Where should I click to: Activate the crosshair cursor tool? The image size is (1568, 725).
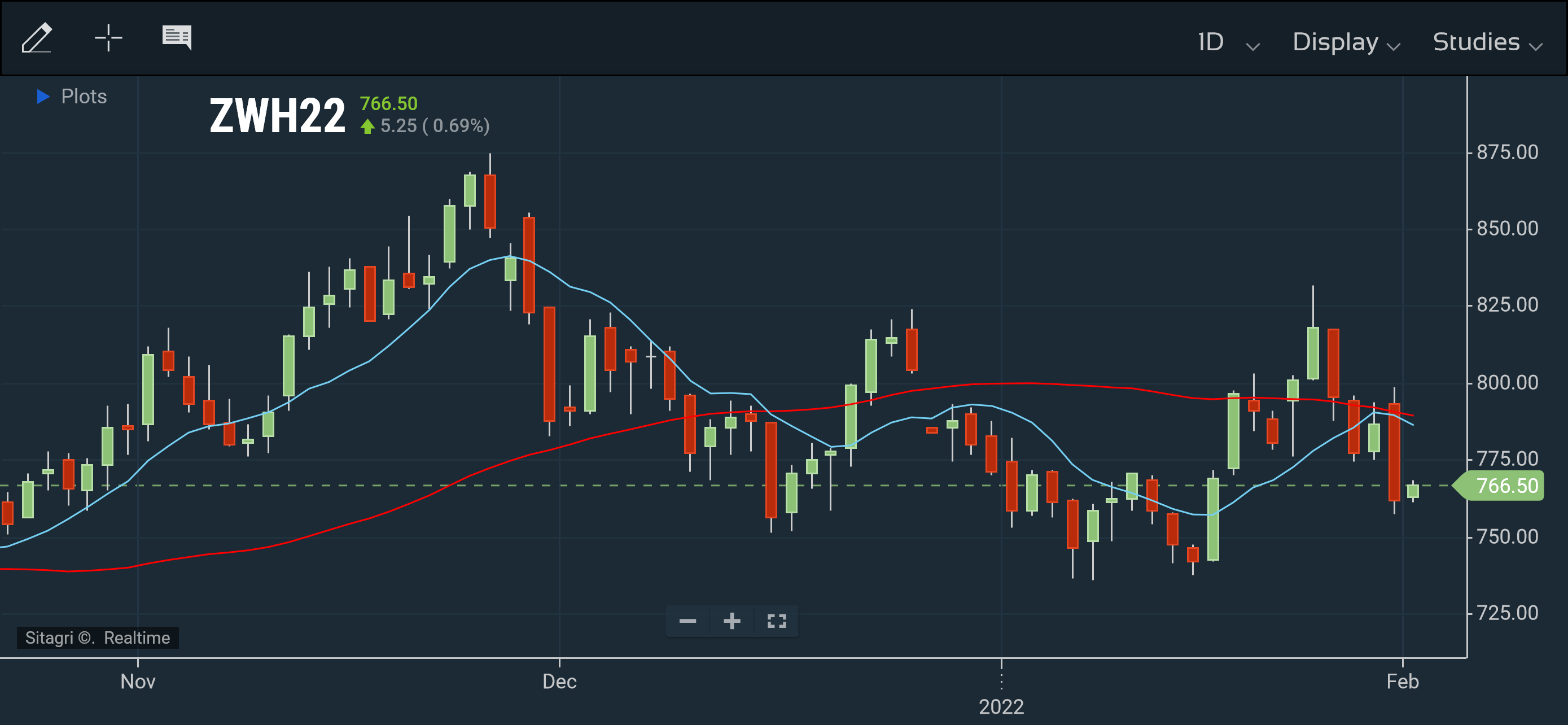pyautogui.click(x=108, y=38)
